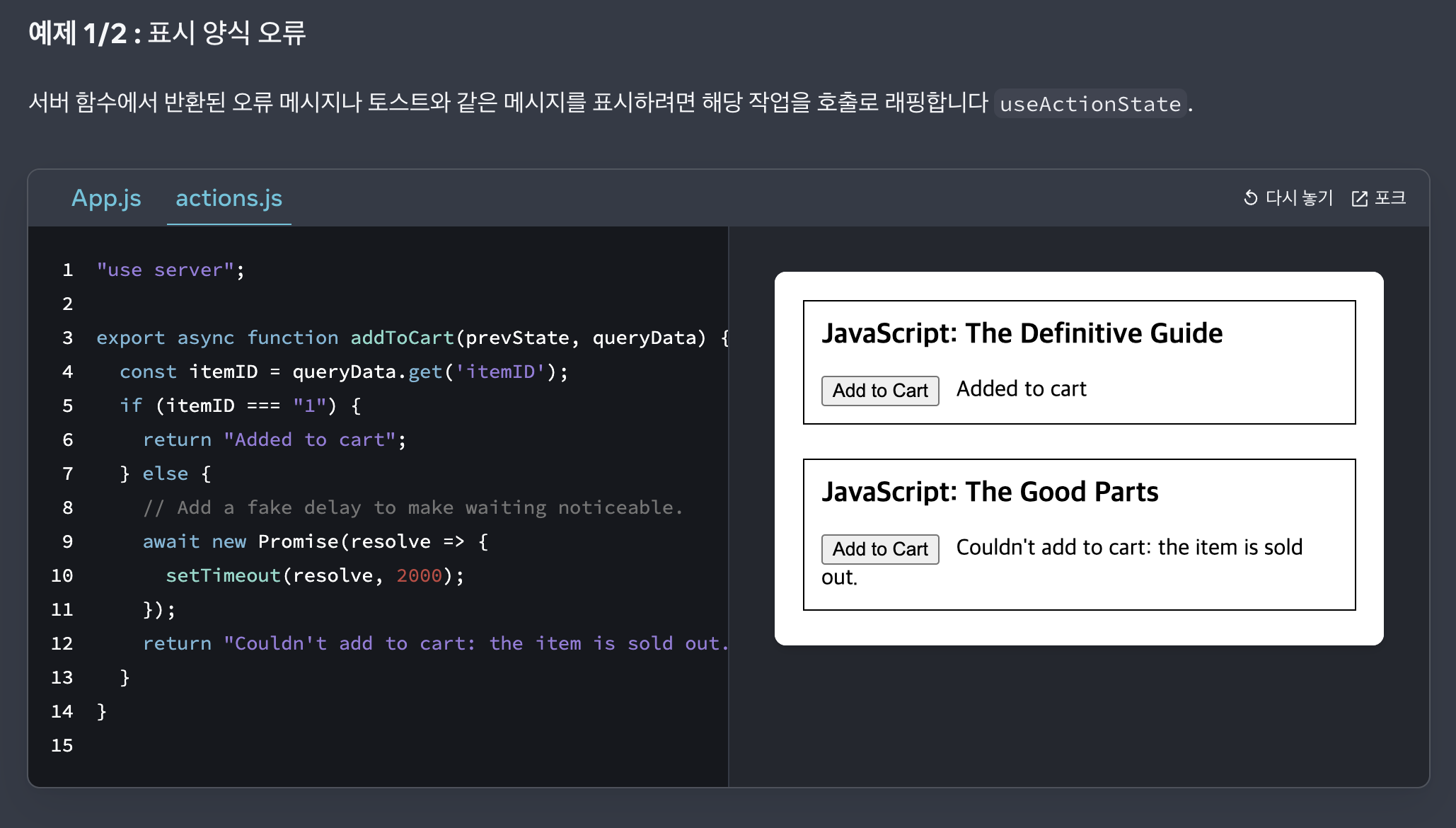Screen dimensions: 1456x828
Task: Click the useActionState inline code
Action: (1090, 104)
